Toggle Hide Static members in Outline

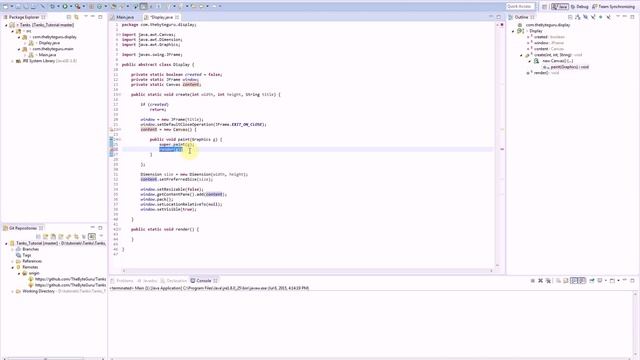[x=593, y=17]
